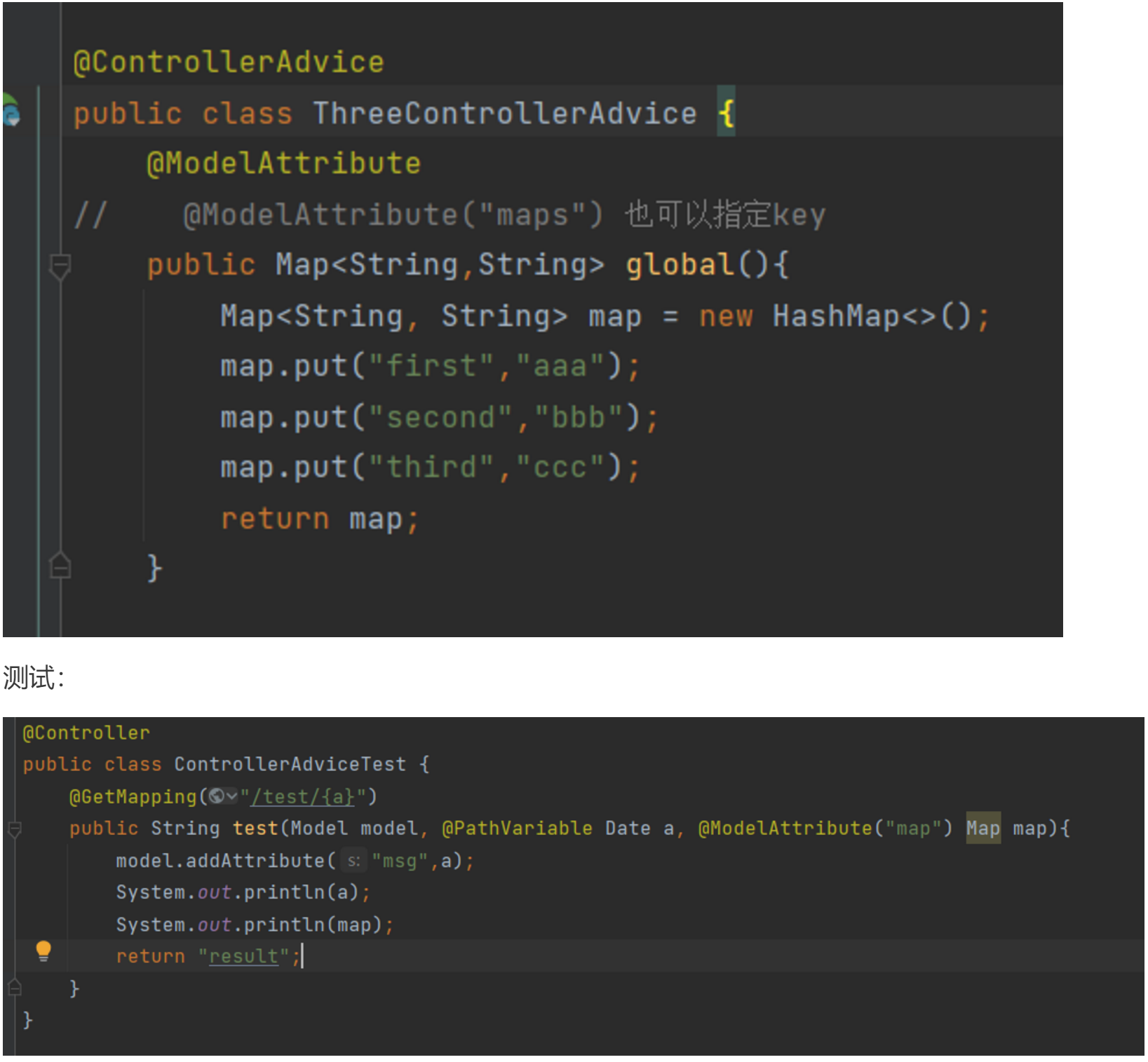
Task: Click the yellow lightbulb quick-fix icon
Action: pyautogui.click(x=43, y=951)
